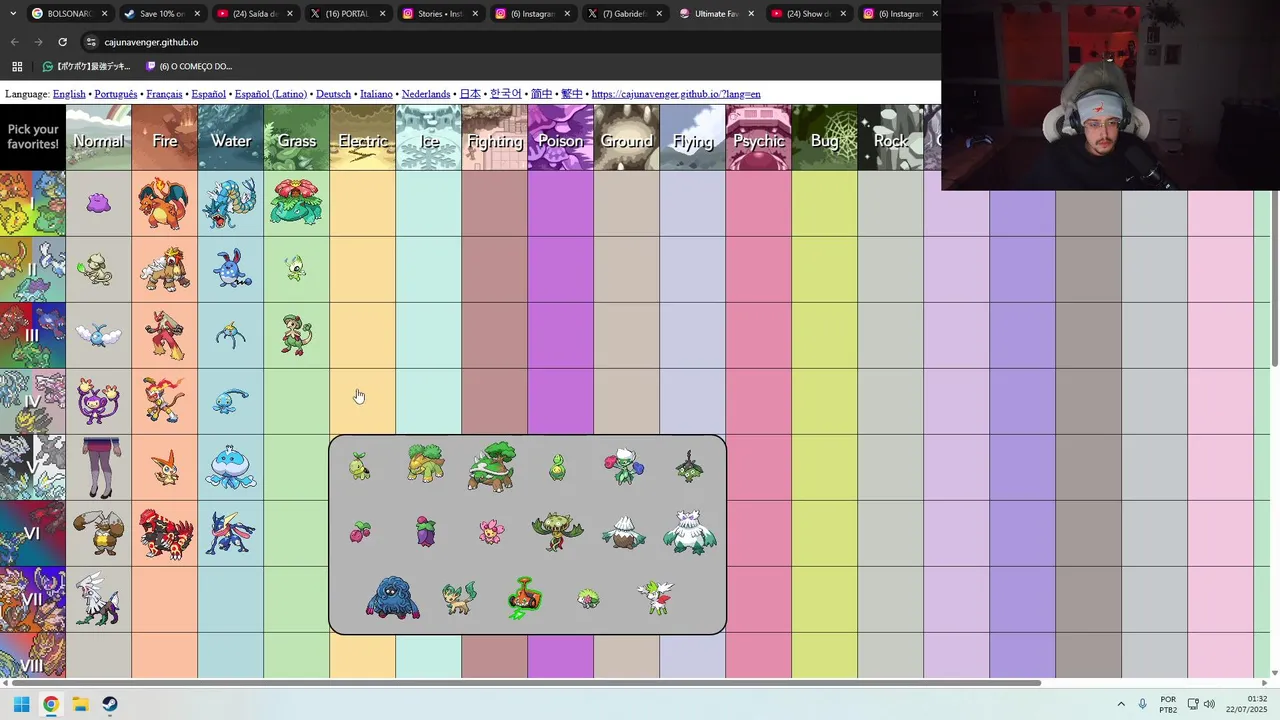
Task: Select Sky Forme Shaymin
Action: (656, 597)
